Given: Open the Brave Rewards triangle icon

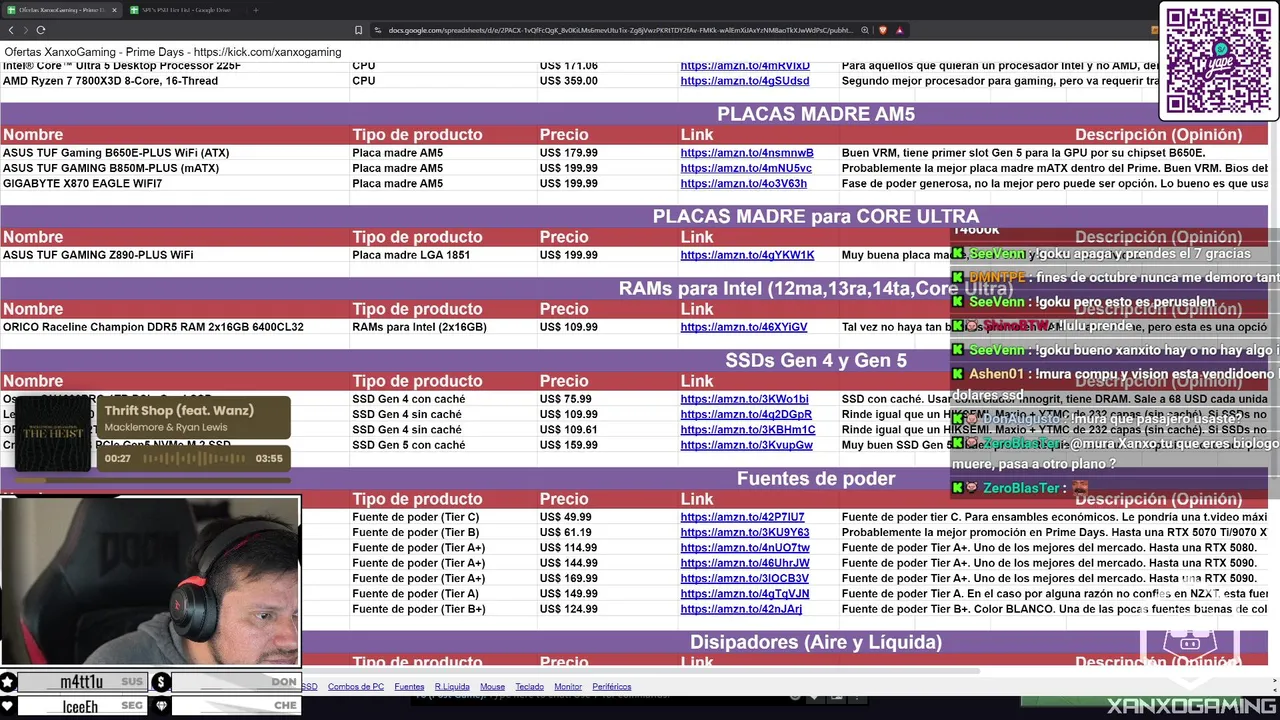Looking at the screenshot, I should coord(899,30).
